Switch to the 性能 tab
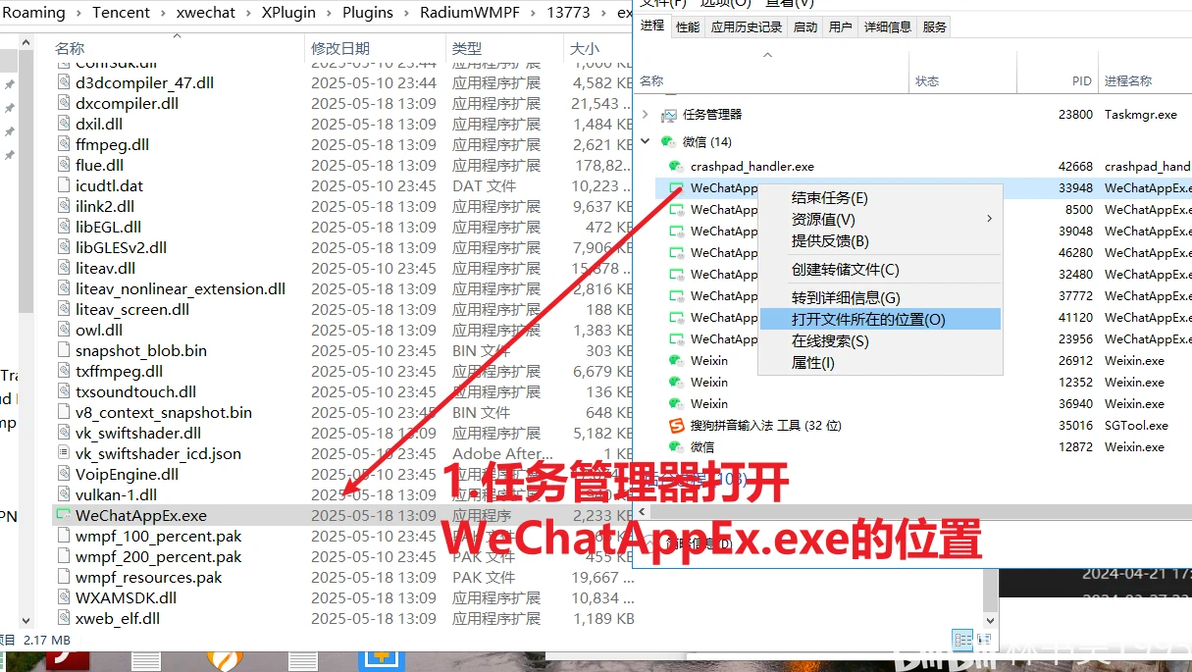This screenshot has height=672, width=1192. pos(687,27)
